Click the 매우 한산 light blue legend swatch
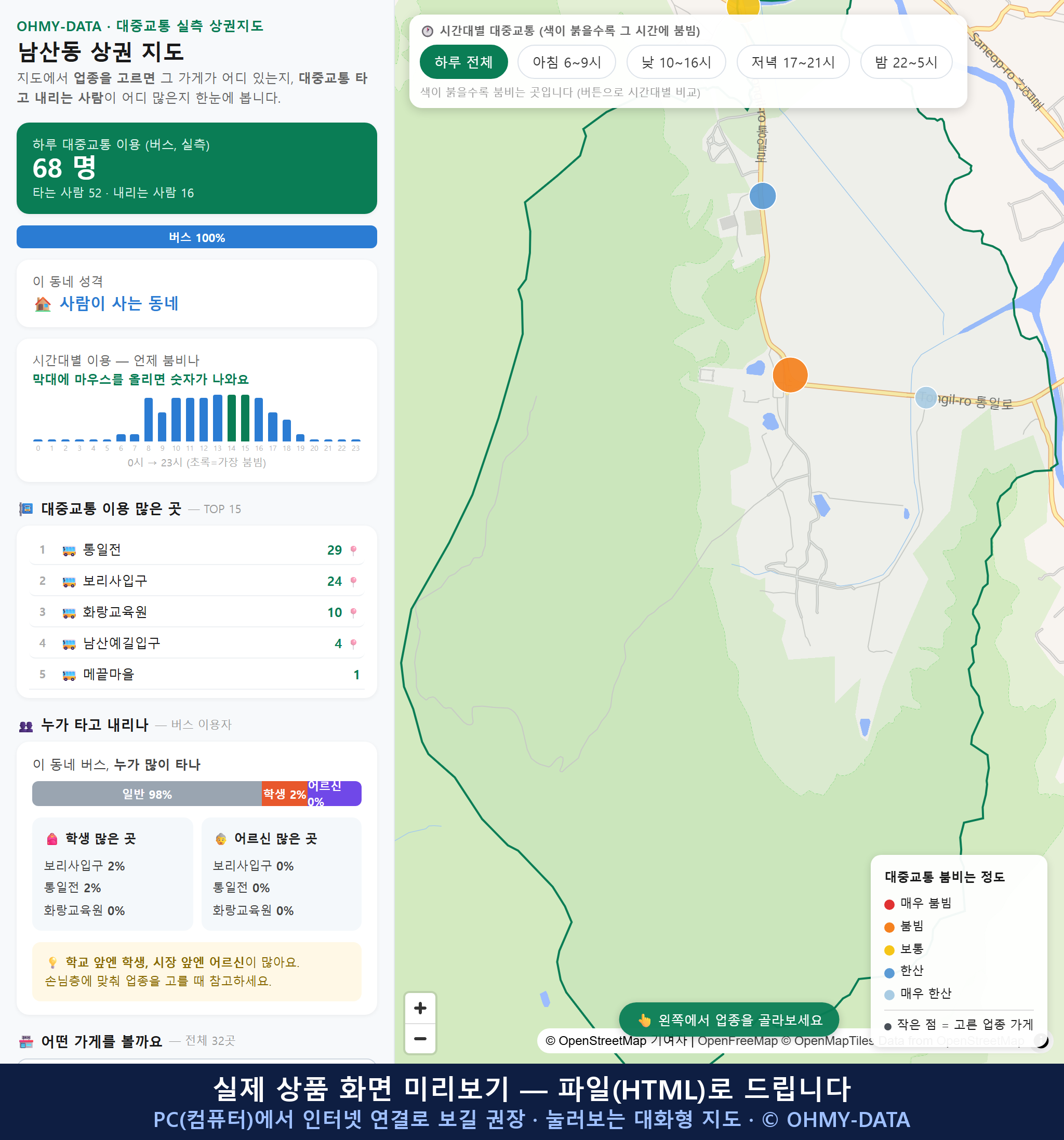Screen dimensions: 1064x1140 point(889,995)
